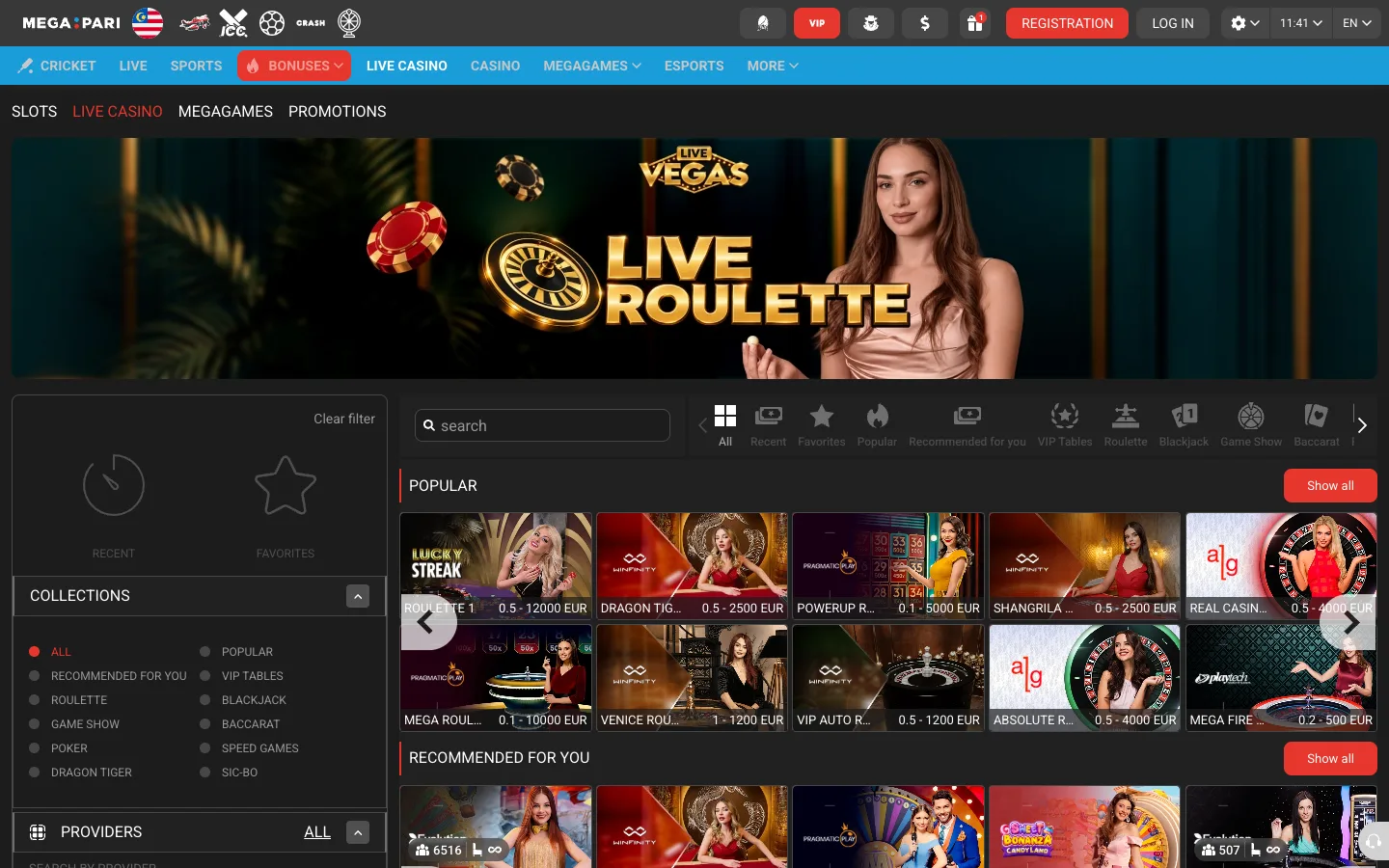Open Recent clock panel in sidebar
The width and height of the screenshot is (1389, 868).
[114, 505]
